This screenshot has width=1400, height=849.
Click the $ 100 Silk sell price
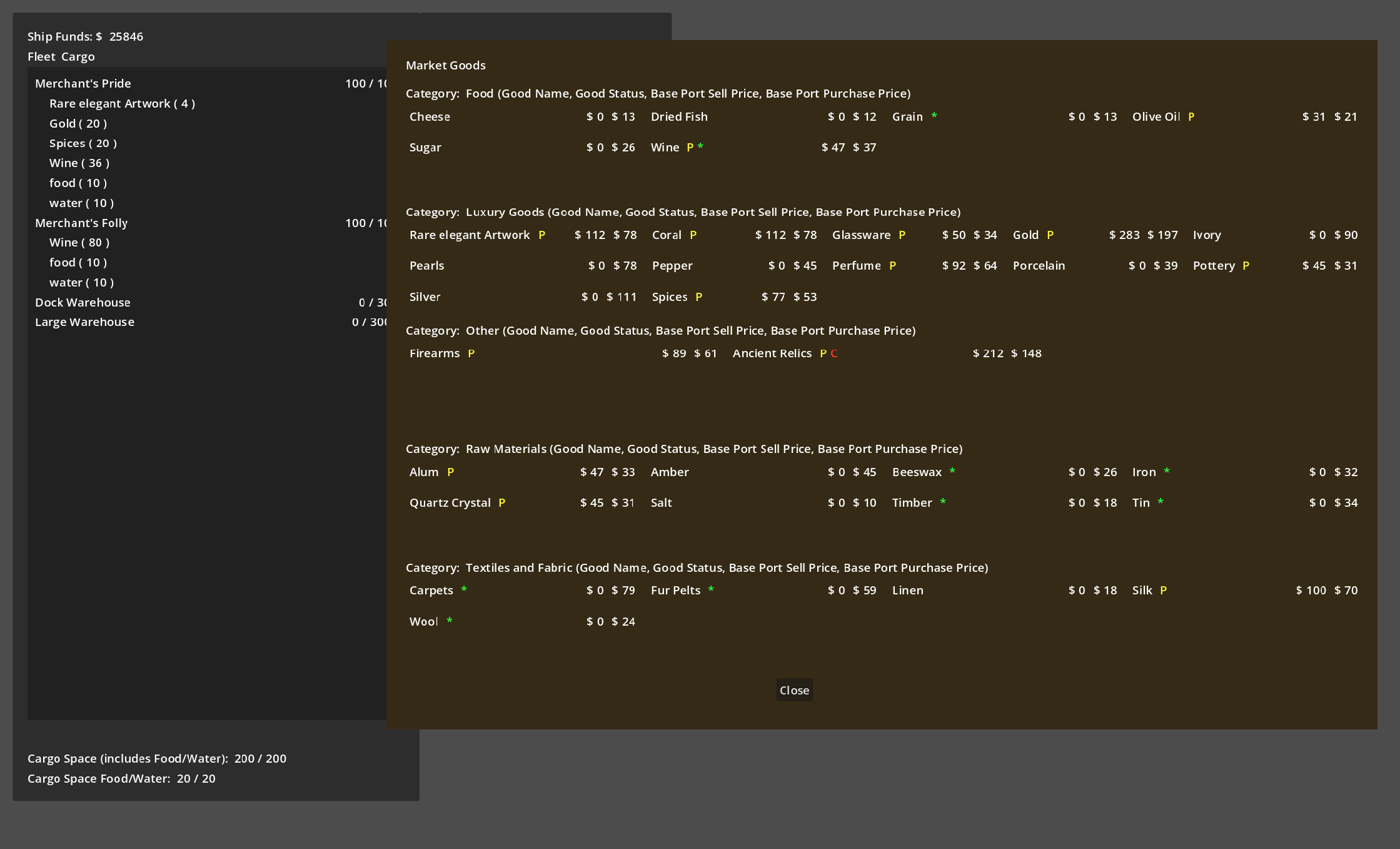pos(1311,590)
